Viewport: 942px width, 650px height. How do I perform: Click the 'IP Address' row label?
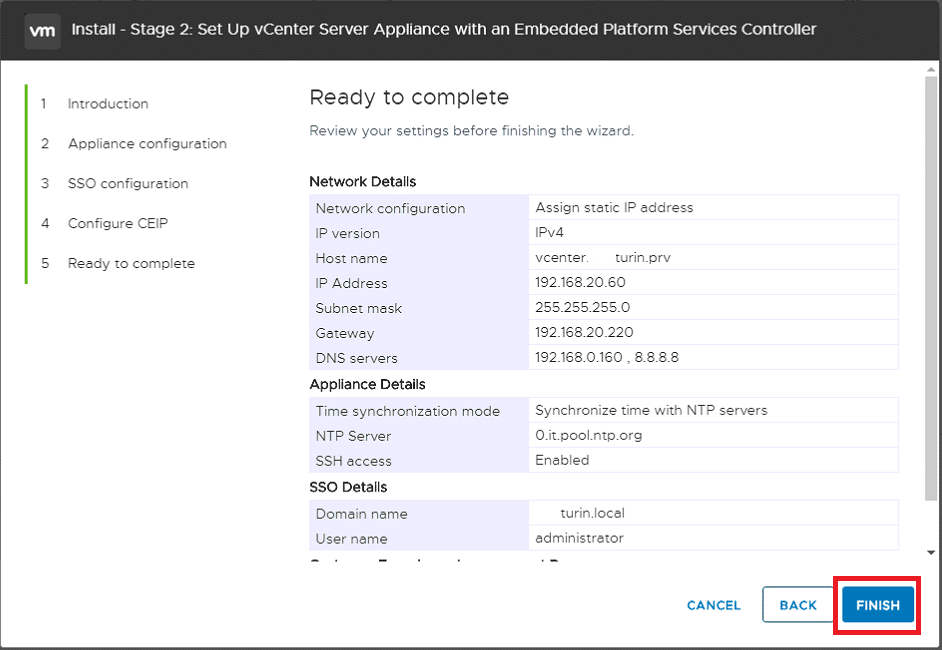(x=351, y=283)
